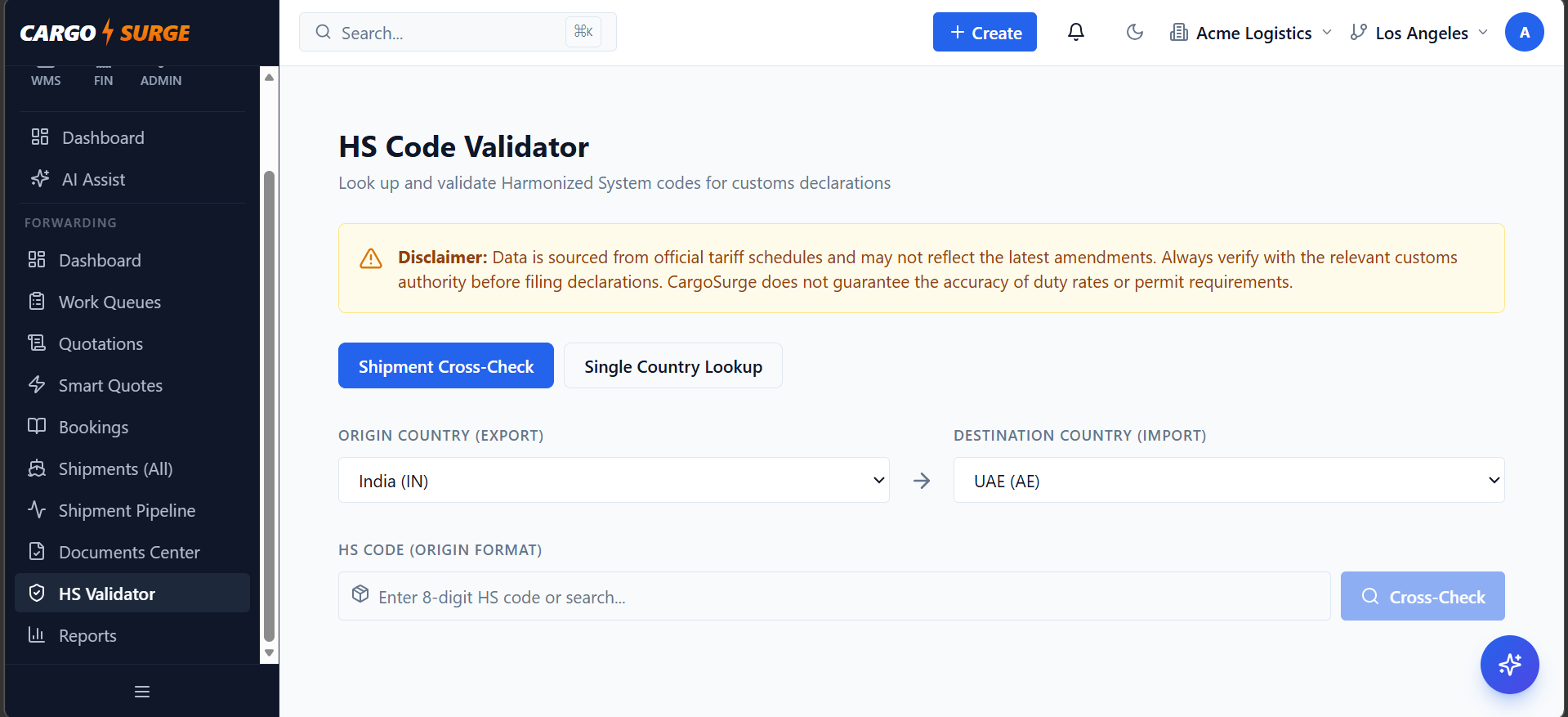Viewport: 1568px width, 717px height.
Task: Toggle dark mode moon icon
Action: pyautogui.click(x=1134, y=32)
